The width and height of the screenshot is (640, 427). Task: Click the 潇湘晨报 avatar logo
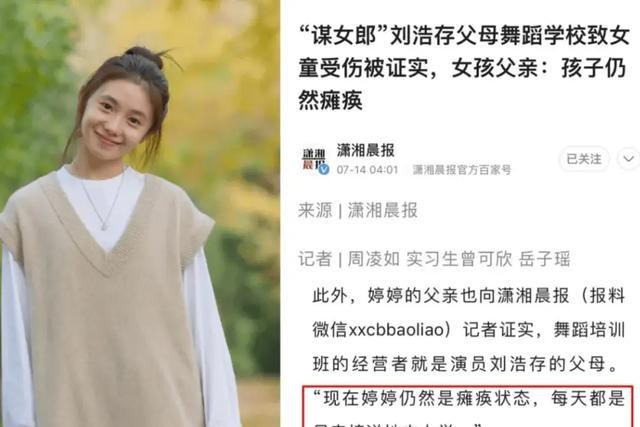pos(314,160)
